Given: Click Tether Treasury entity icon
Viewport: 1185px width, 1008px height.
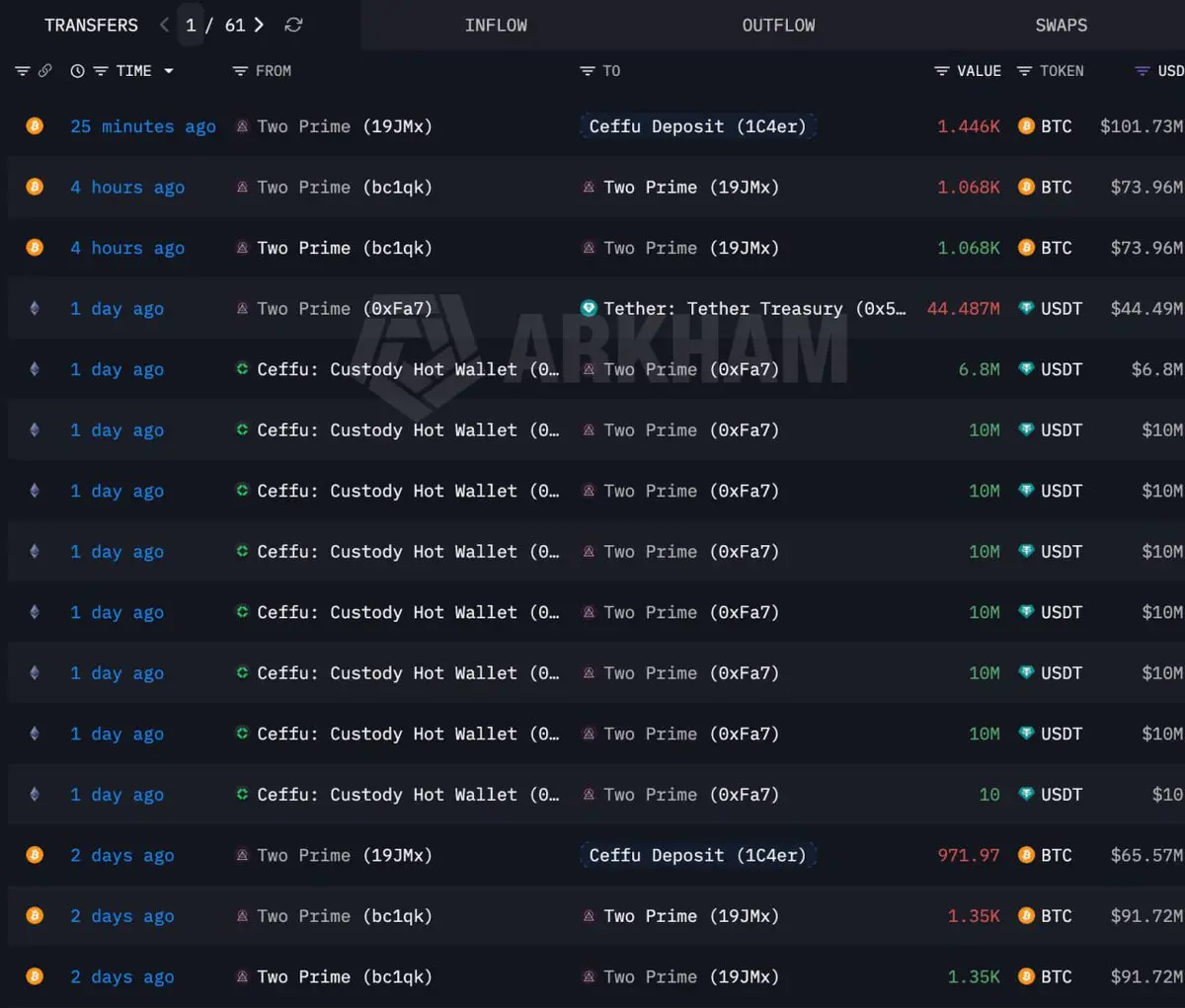Looking at the screenshot, I should point(589,309).
